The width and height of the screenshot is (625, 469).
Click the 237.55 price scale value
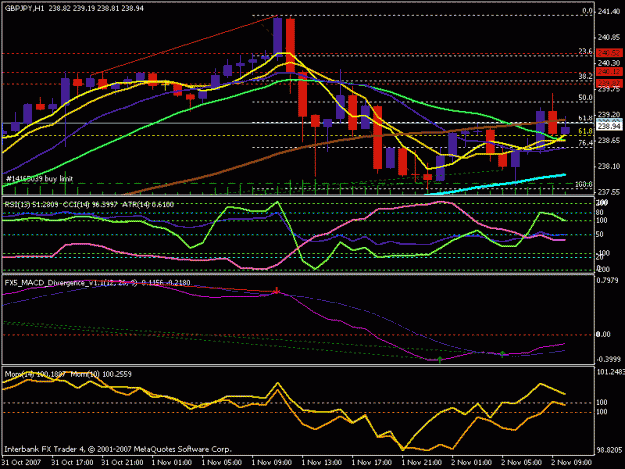pyautogui.click(x=608, y=192)
